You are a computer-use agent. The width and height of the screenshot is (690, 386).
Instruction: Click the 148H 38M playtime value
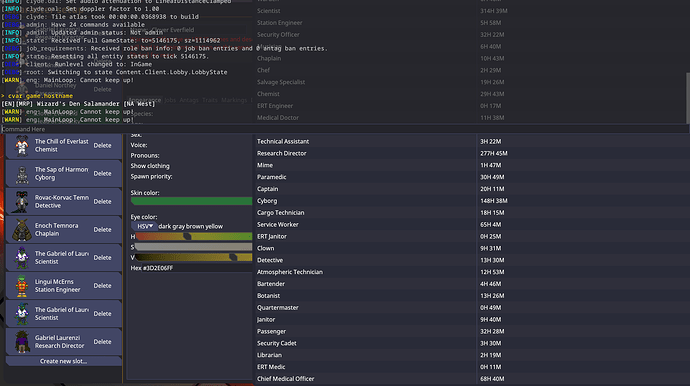pyautogui.click(x=494, y=201)
